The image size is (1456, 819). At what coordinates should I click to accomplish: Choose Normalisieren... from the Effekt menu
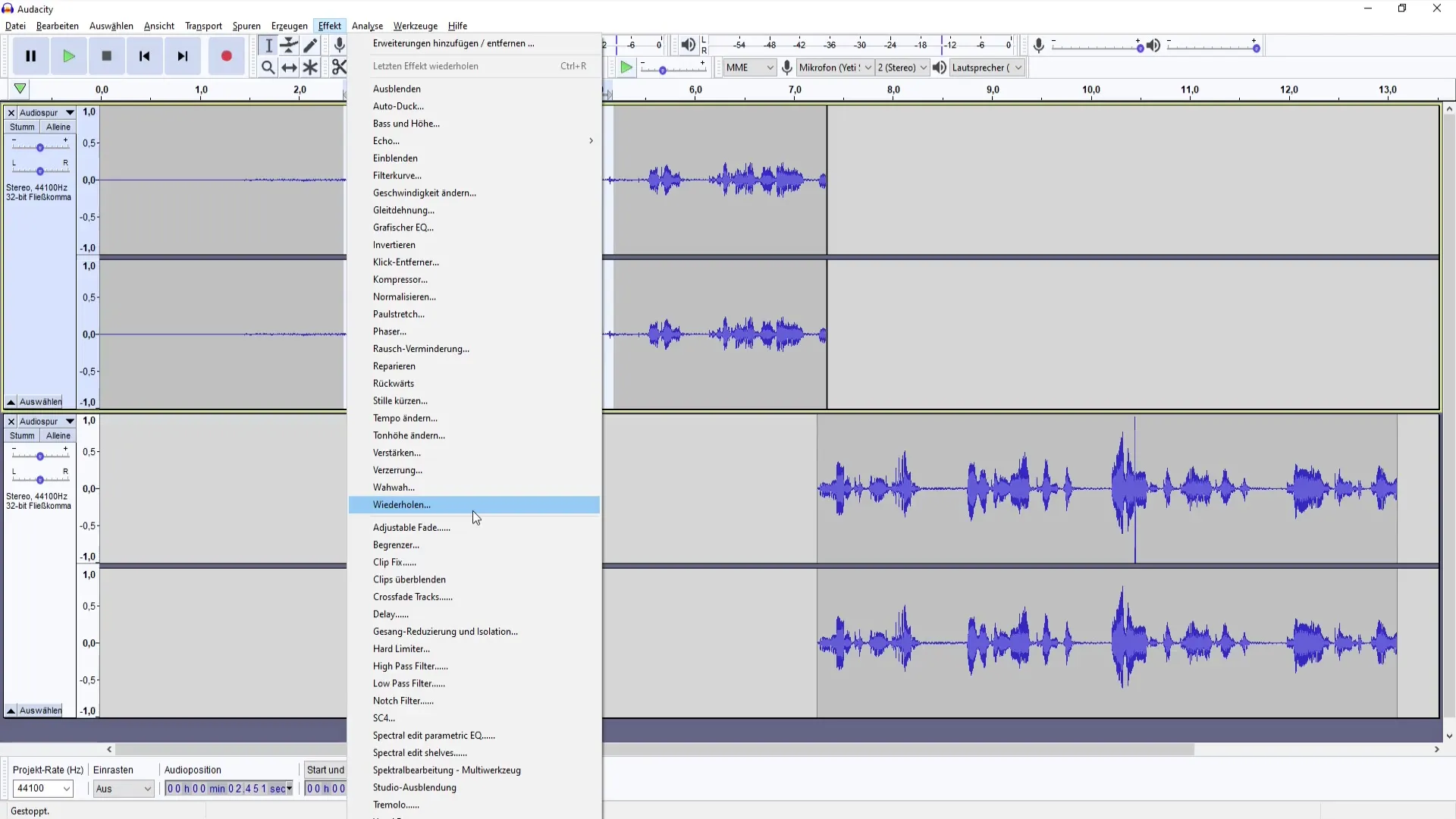point(474,297)
